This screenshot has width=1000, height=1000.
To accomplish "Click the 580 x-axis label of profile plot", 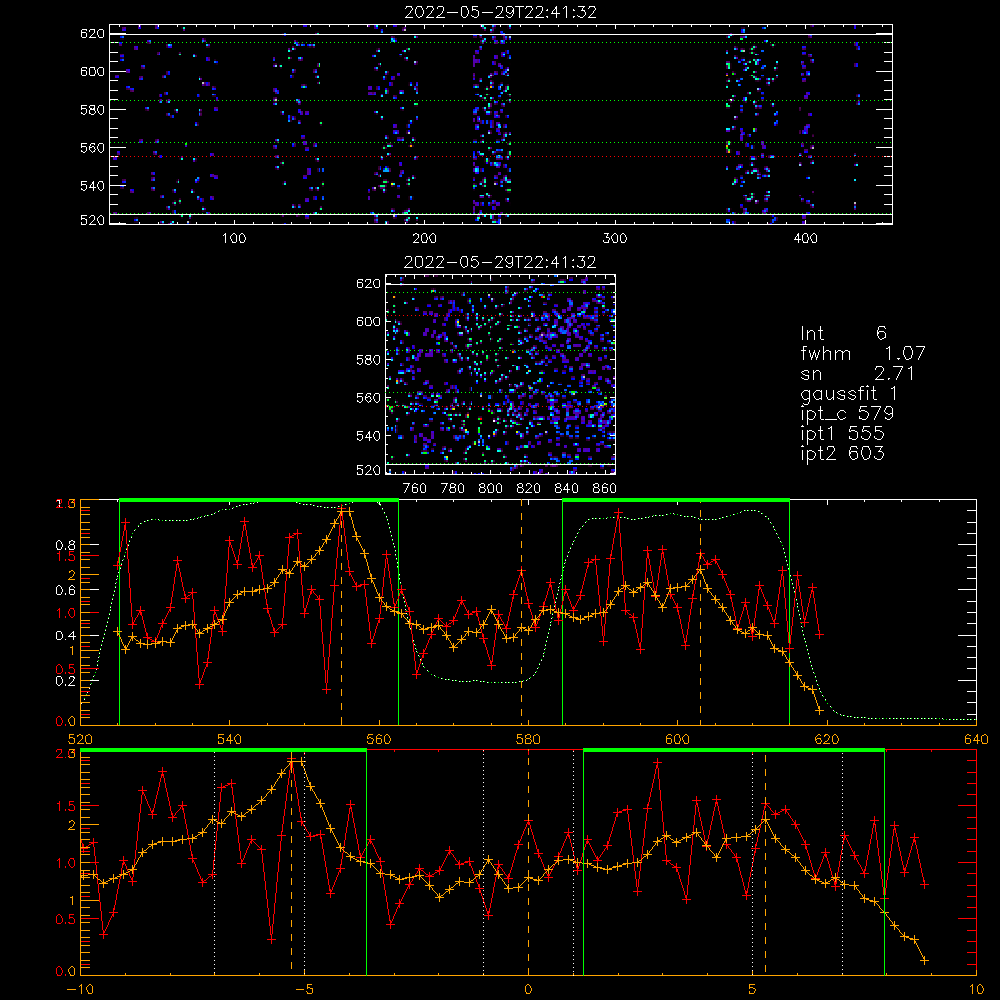I will [528, 739].
